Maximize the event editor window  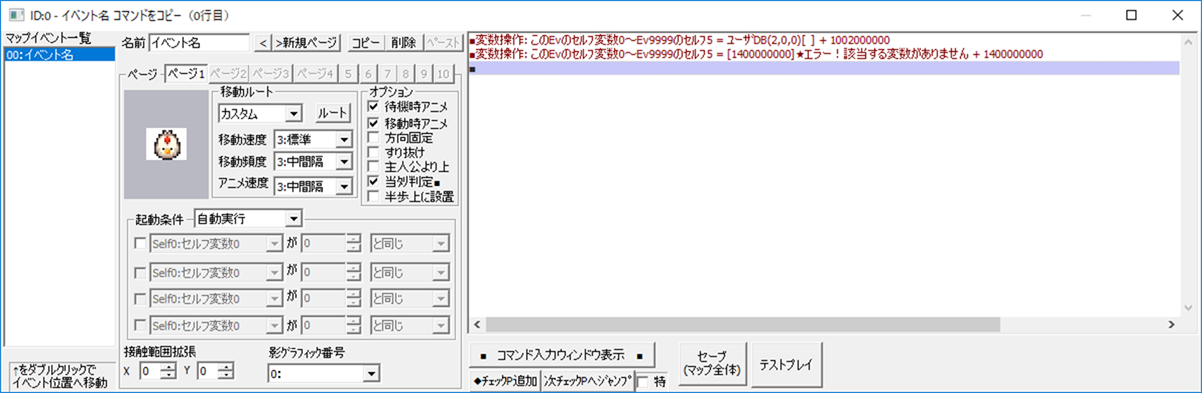click(x=1131, y=15)
